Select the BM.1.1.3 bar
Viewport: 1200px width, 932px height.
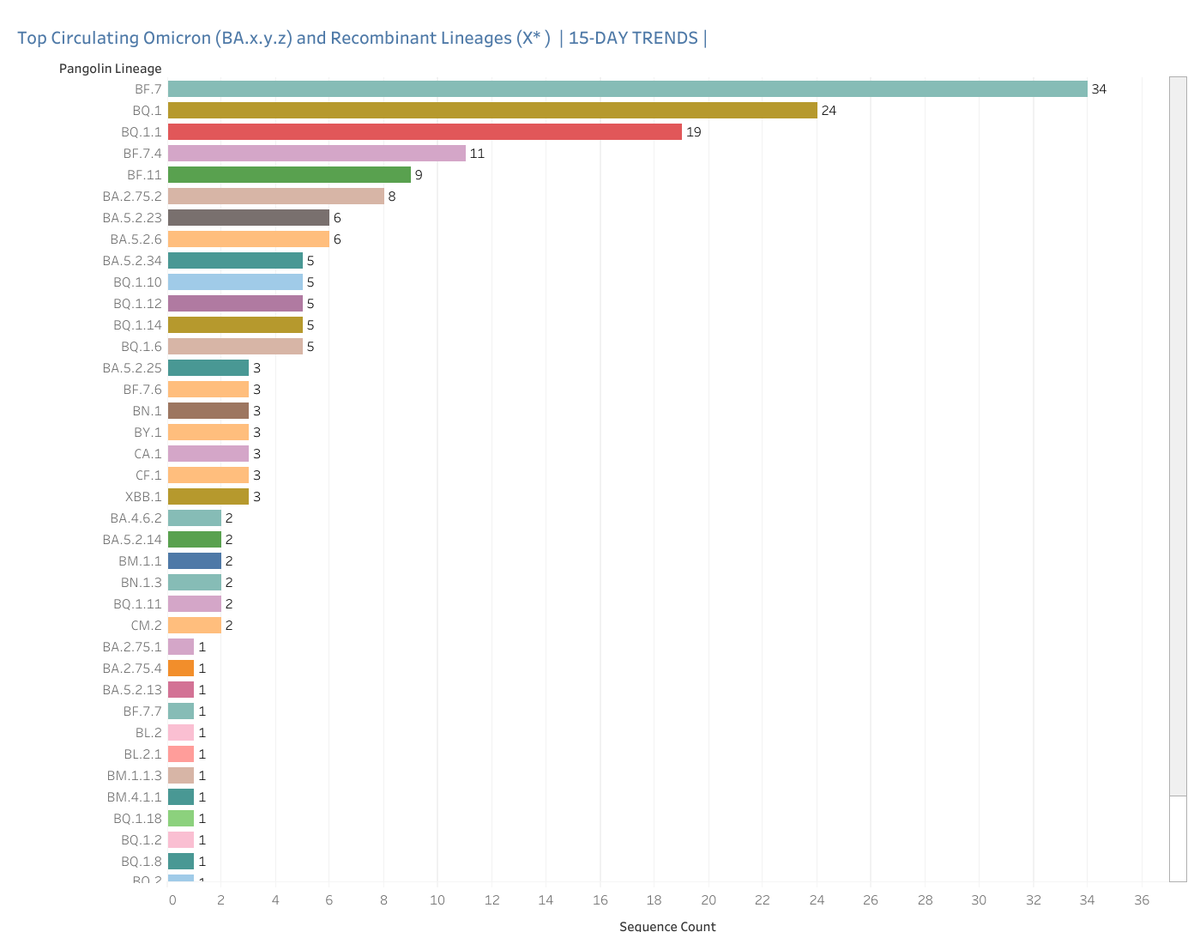181,776
